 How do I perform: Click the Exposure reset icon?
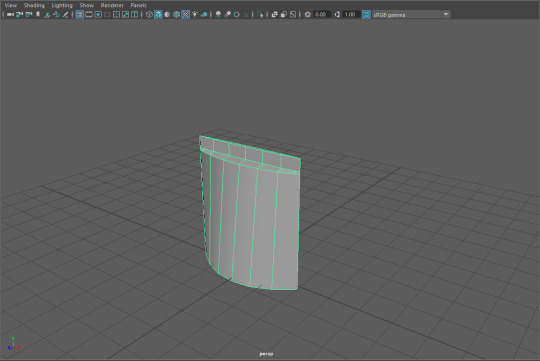coord(308,14)
